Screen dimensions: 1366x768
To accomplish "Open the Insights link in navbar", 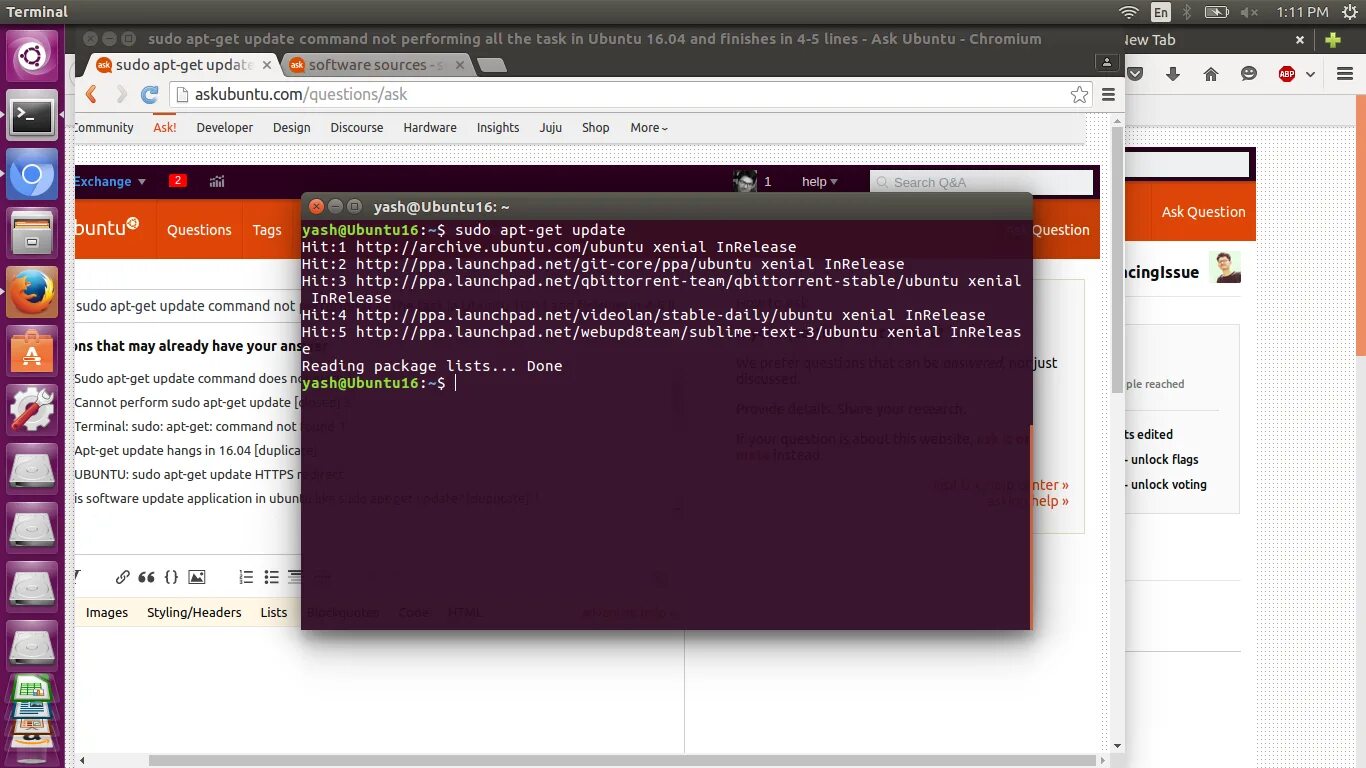I will [x=498, y=128].
